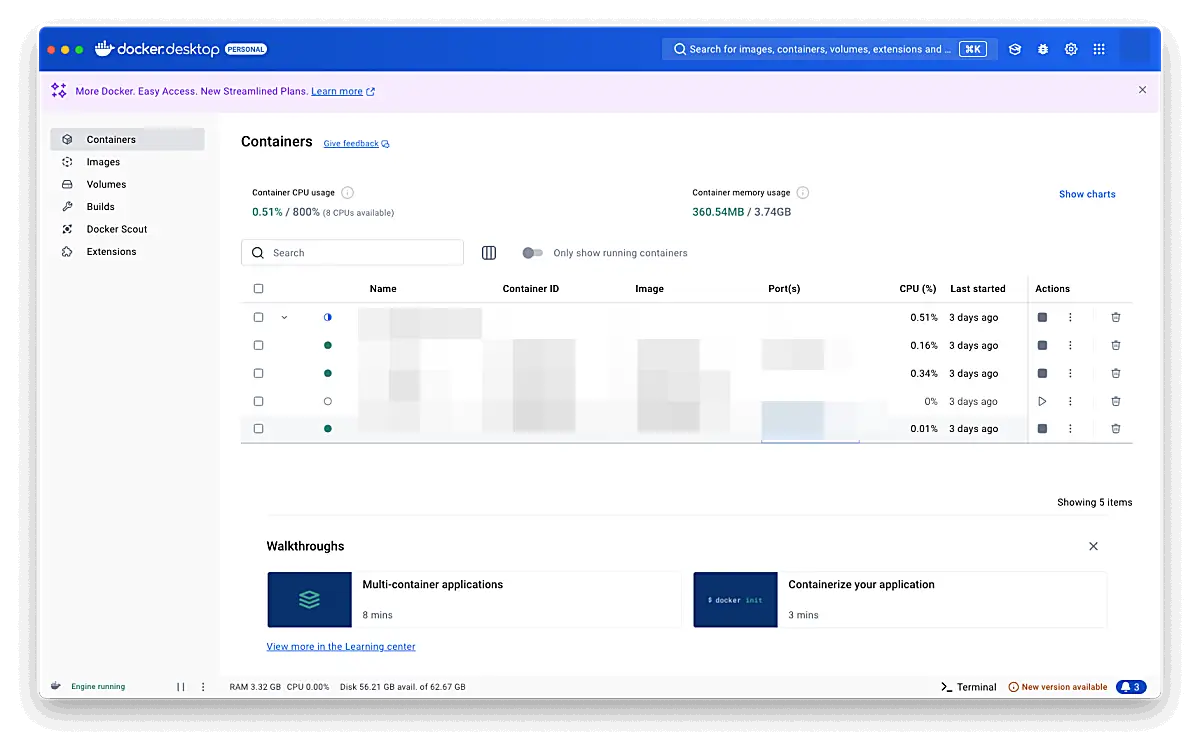Delete the container at 0.34% CPU
Viewport: 1200px width, 750px height.
pyautogui.click(x=1116, y=373)
